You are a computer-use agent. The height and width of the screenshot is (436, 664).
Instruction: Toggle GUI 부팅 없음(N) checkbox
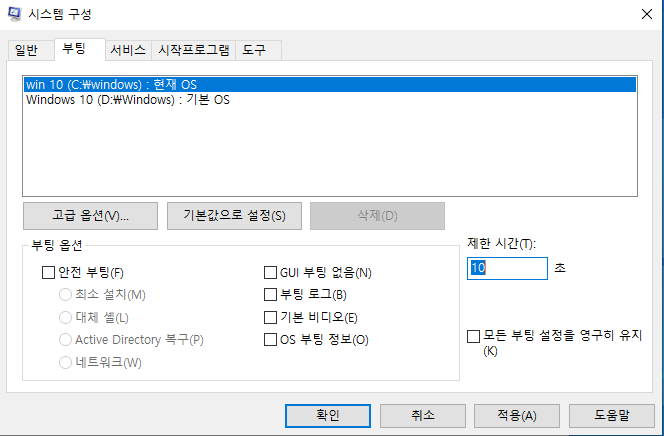270,273
